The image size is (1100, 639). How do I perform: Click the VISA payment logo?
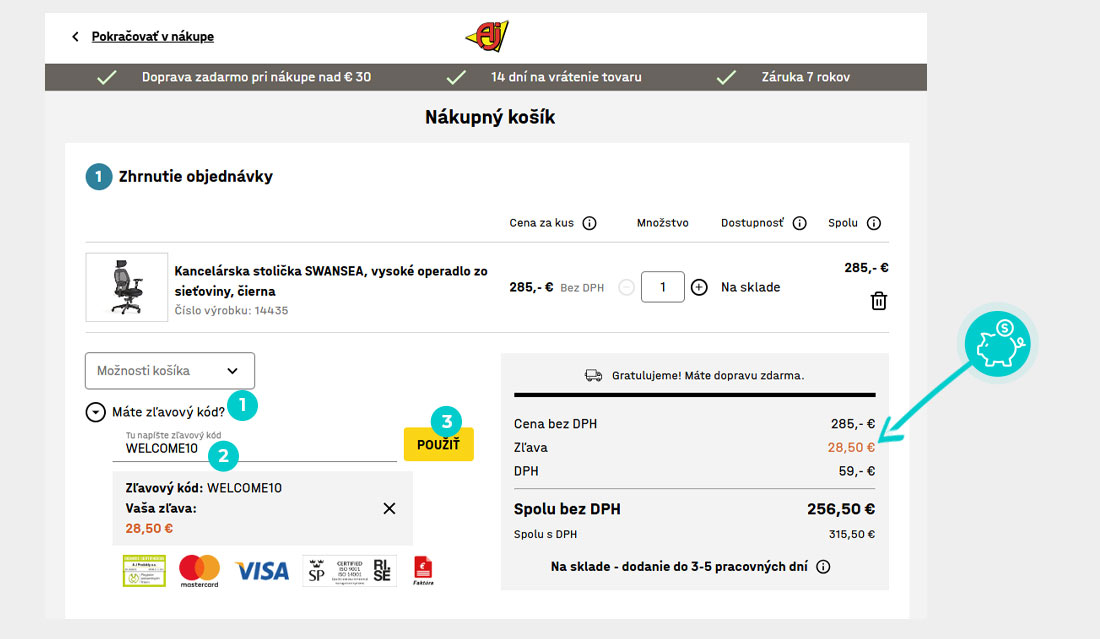[261, 571]
